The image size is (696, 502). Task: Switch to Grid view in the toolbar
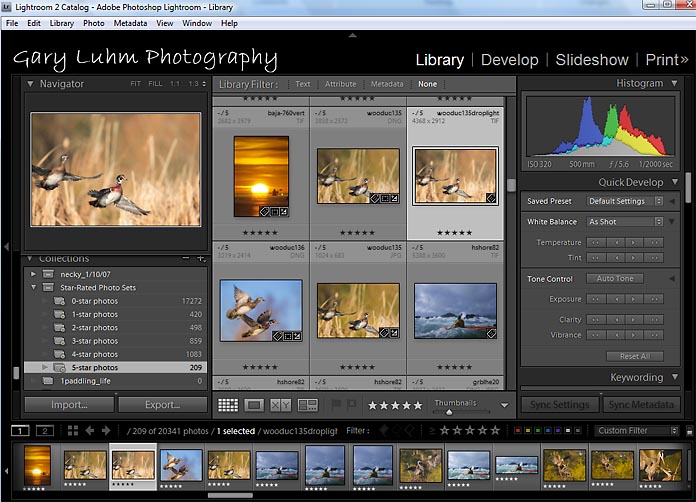tap(228, 405)
